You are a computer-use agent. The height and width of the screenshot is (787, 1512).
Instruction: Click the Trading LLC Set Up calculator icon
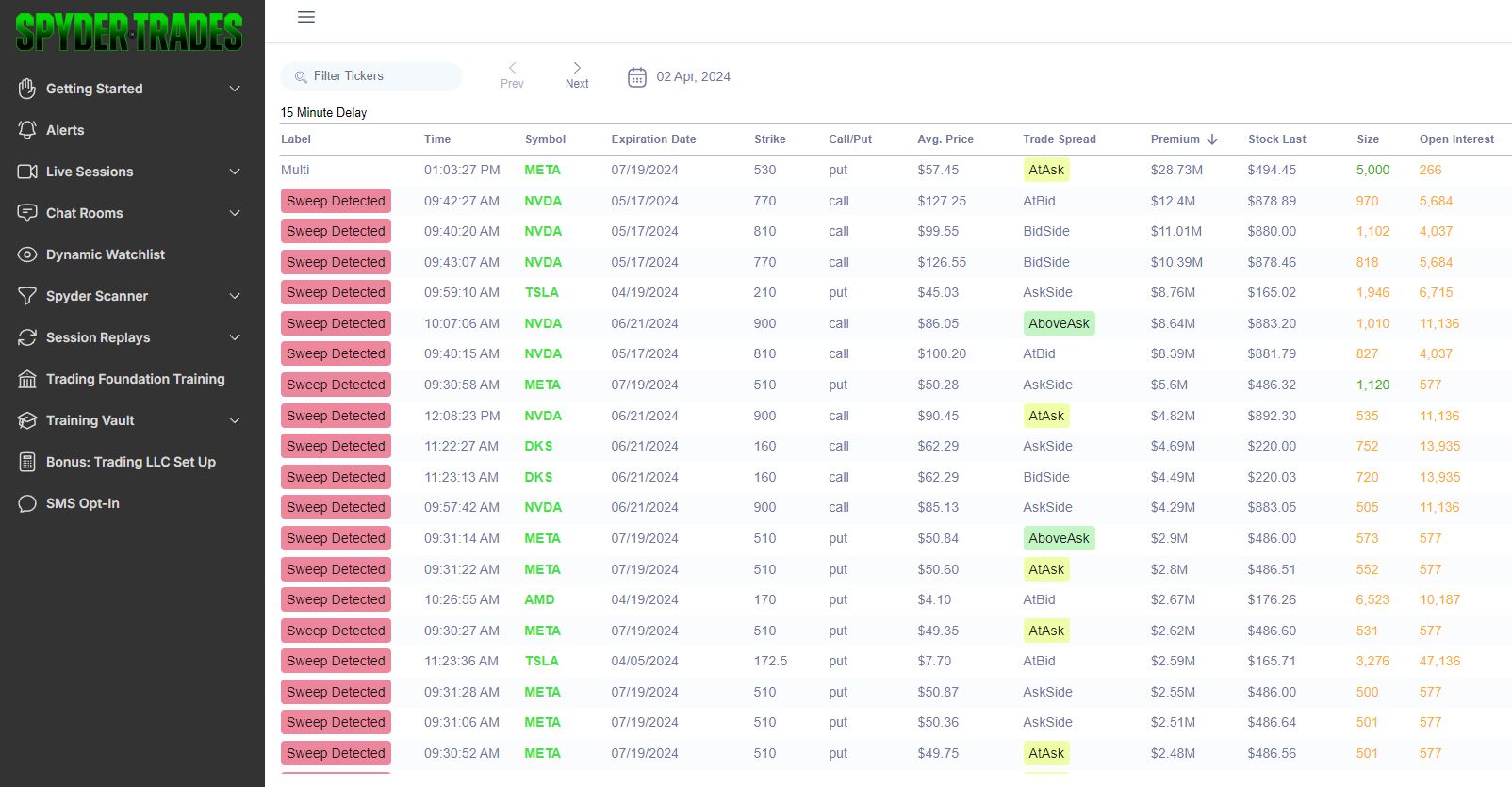pos(27,462)
